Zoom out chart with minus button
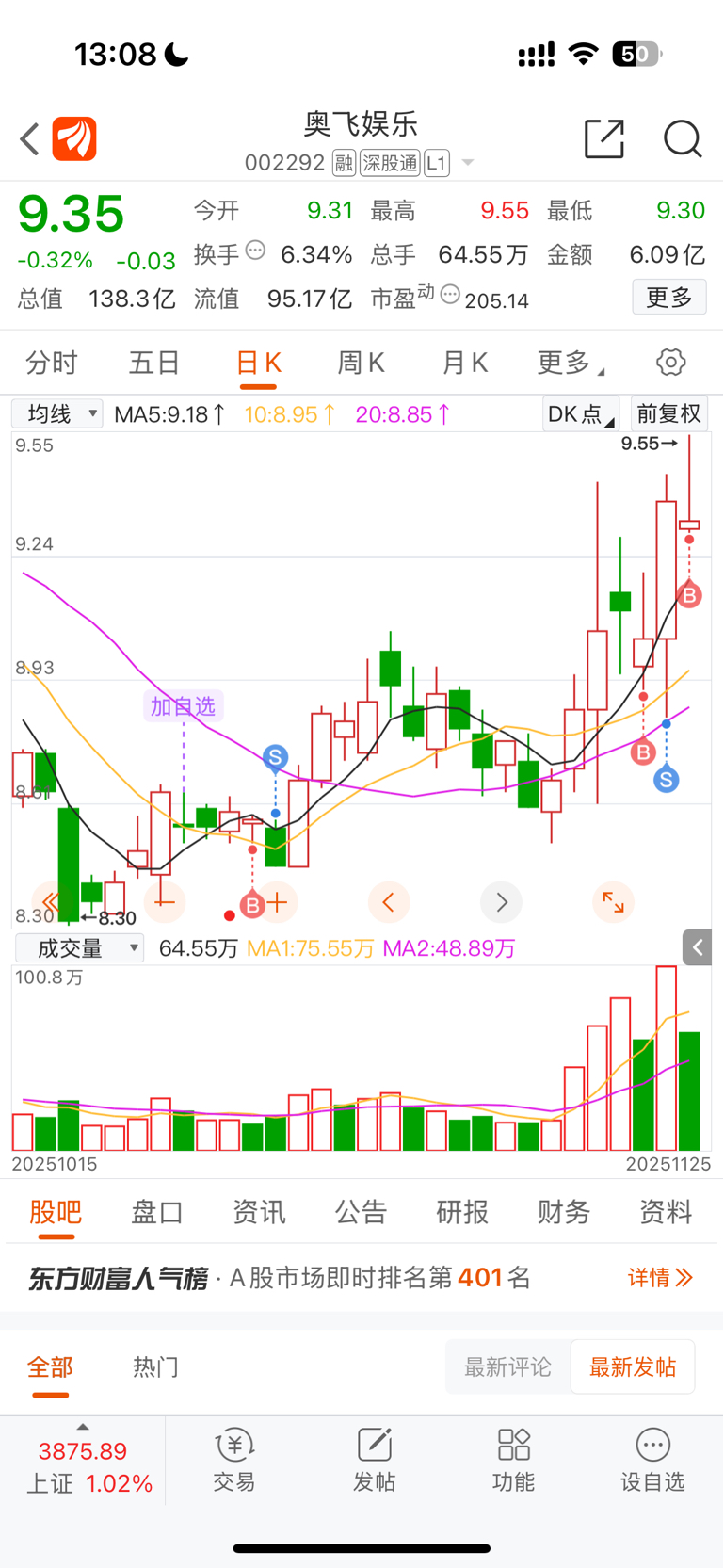 click(x=165, y=902)
